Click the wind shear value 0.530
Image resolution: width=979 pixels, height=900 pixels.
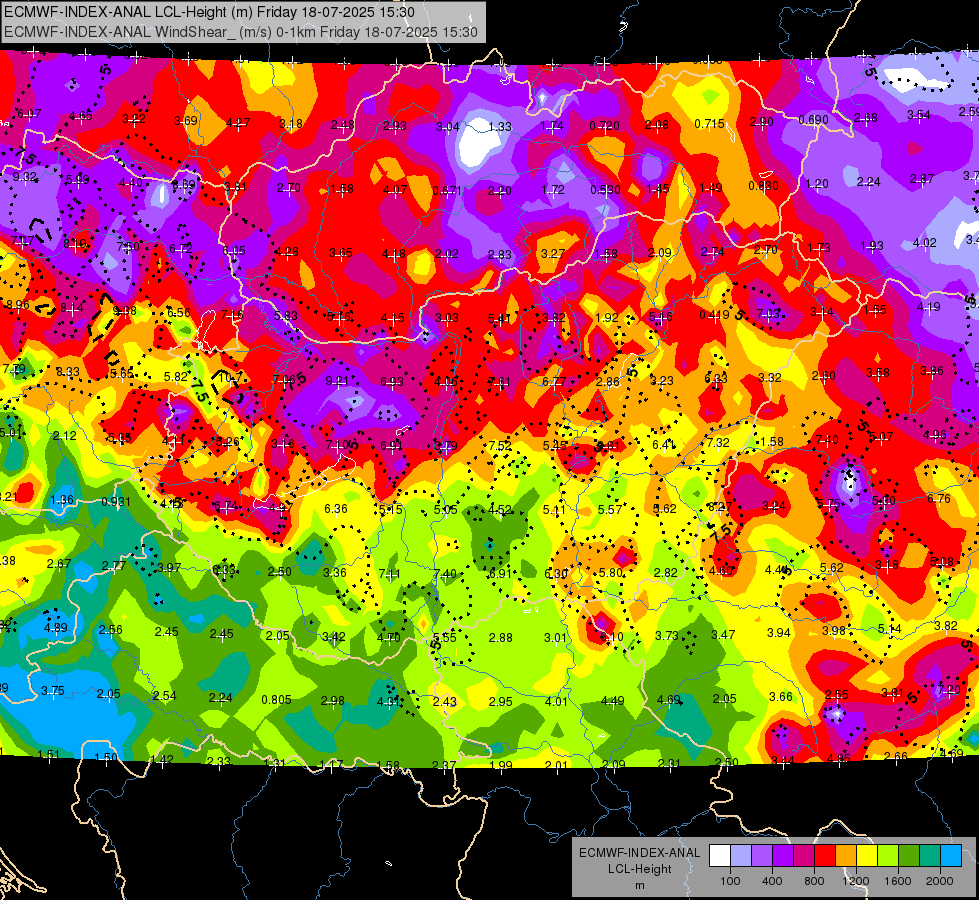(606, 189)
